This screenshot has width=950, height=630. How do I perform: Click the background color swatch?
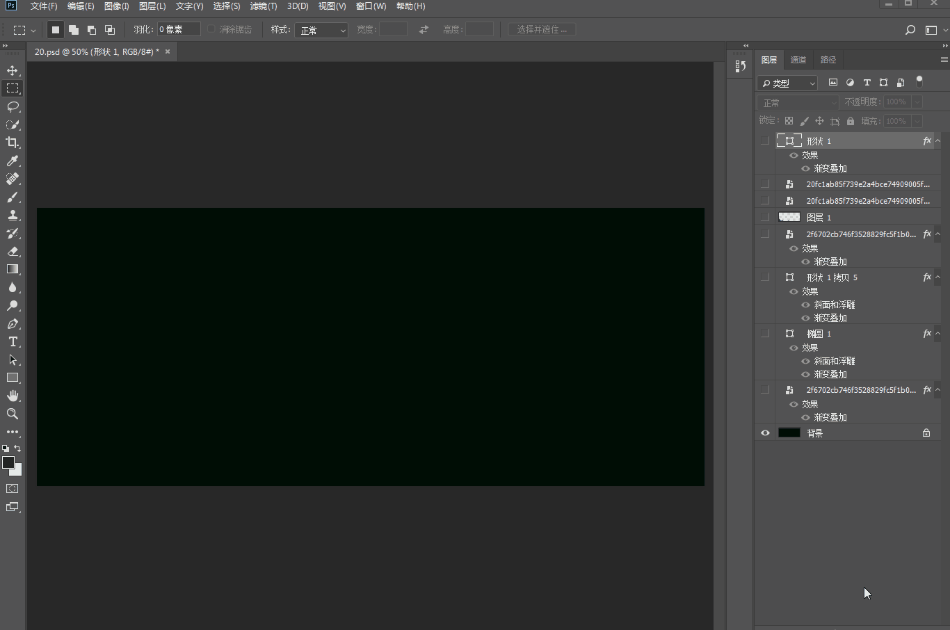[x=18, y=471]
